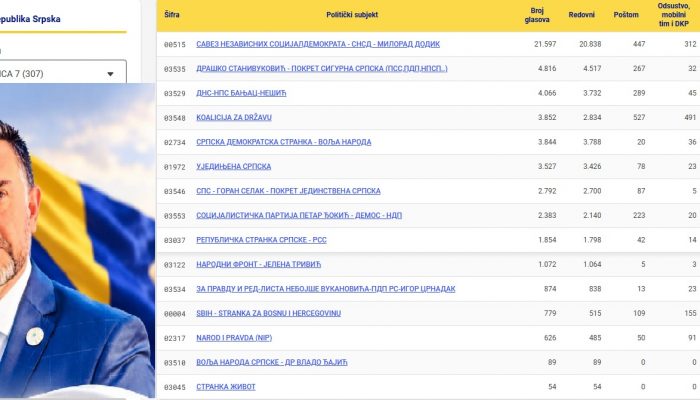Screen dimensions: 700x400
Task: Select absentee votes value 155
Action: point(690,313)
